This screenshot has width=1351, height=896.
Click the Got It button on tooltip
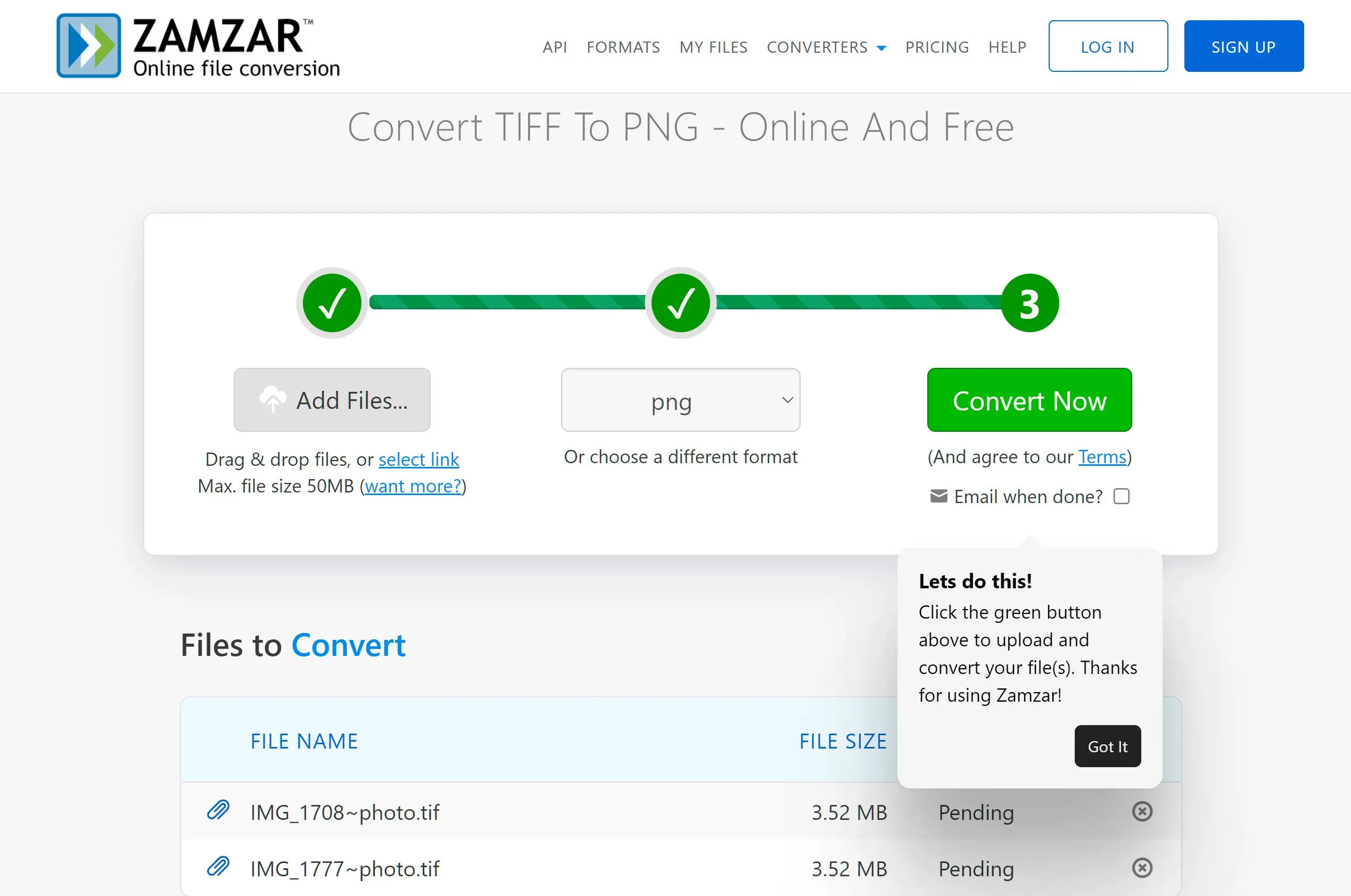[x=1107, y=746]
